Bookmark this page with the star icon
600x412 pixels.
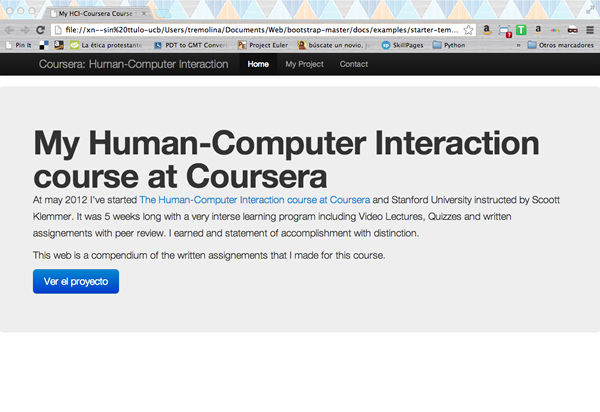(468, 30)
